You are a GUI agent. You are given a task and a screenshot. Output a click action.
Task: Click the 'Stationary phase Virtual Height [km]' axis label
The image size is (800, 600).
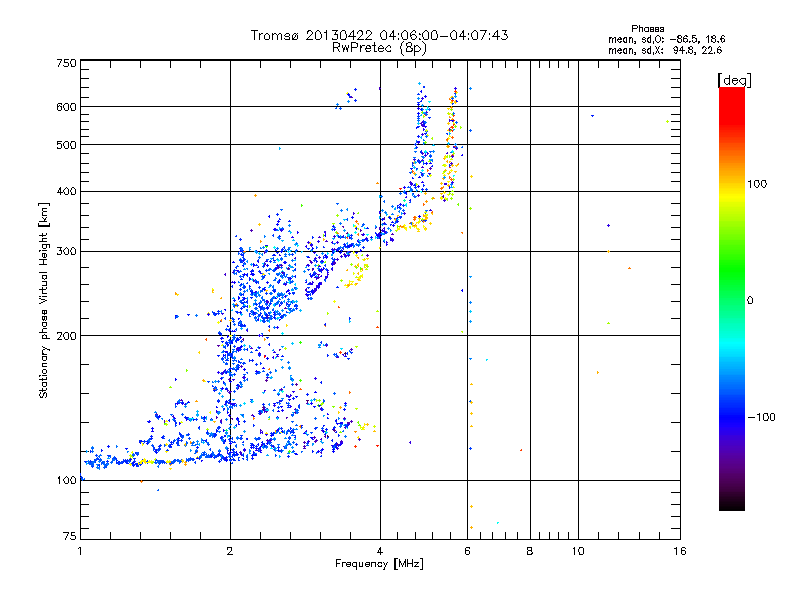[44, 301]
